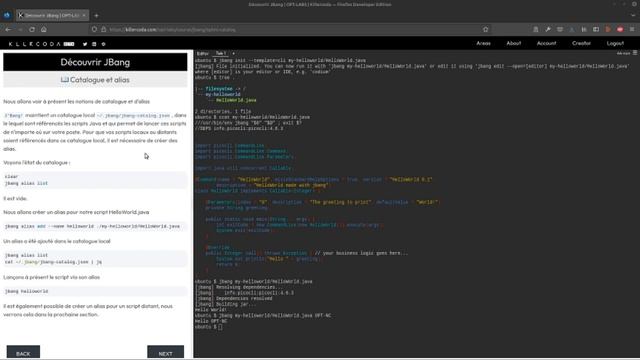Viewport: 640px width, 360px height.
Task: Go back with browser back arrow
Action: (x=8, y=29)
